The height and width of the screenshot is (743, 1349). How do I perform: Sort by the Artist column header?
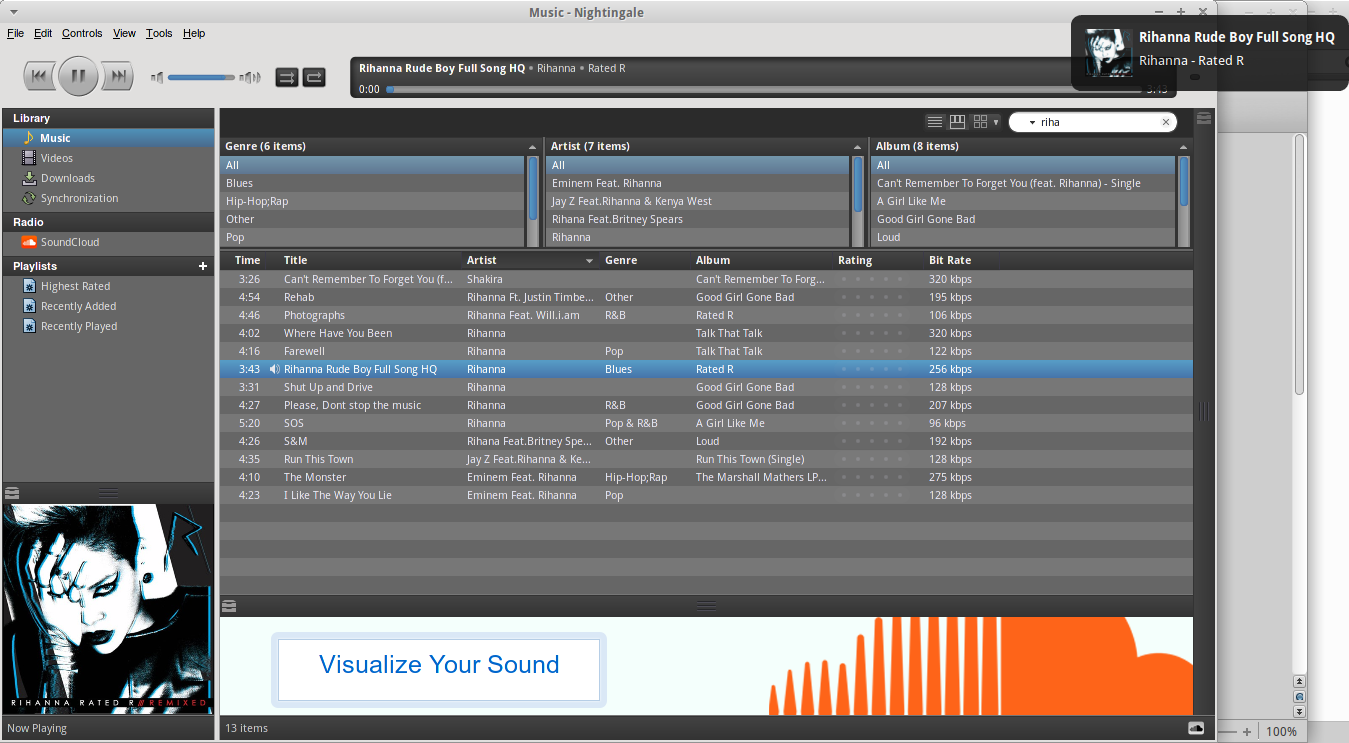(x=529, y=260)
